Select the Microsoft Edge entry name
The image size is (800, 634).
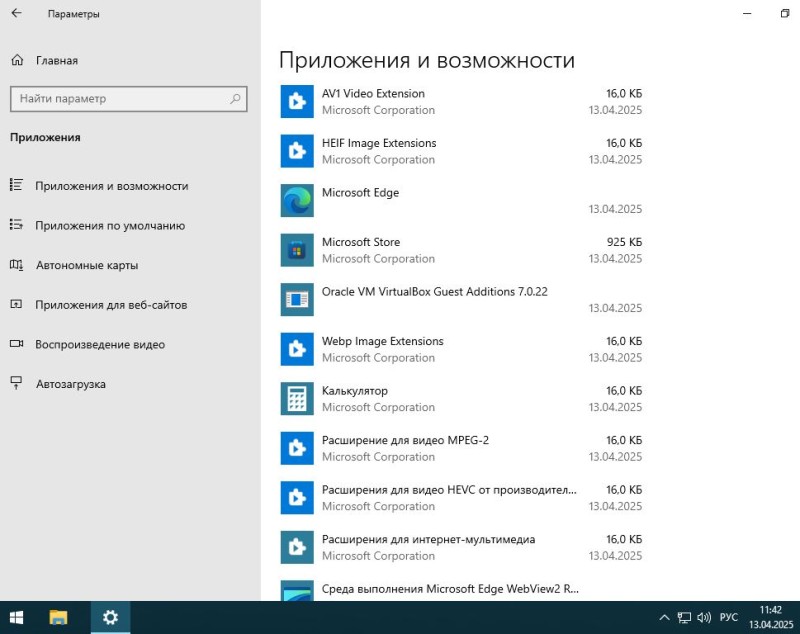(360, 192)
